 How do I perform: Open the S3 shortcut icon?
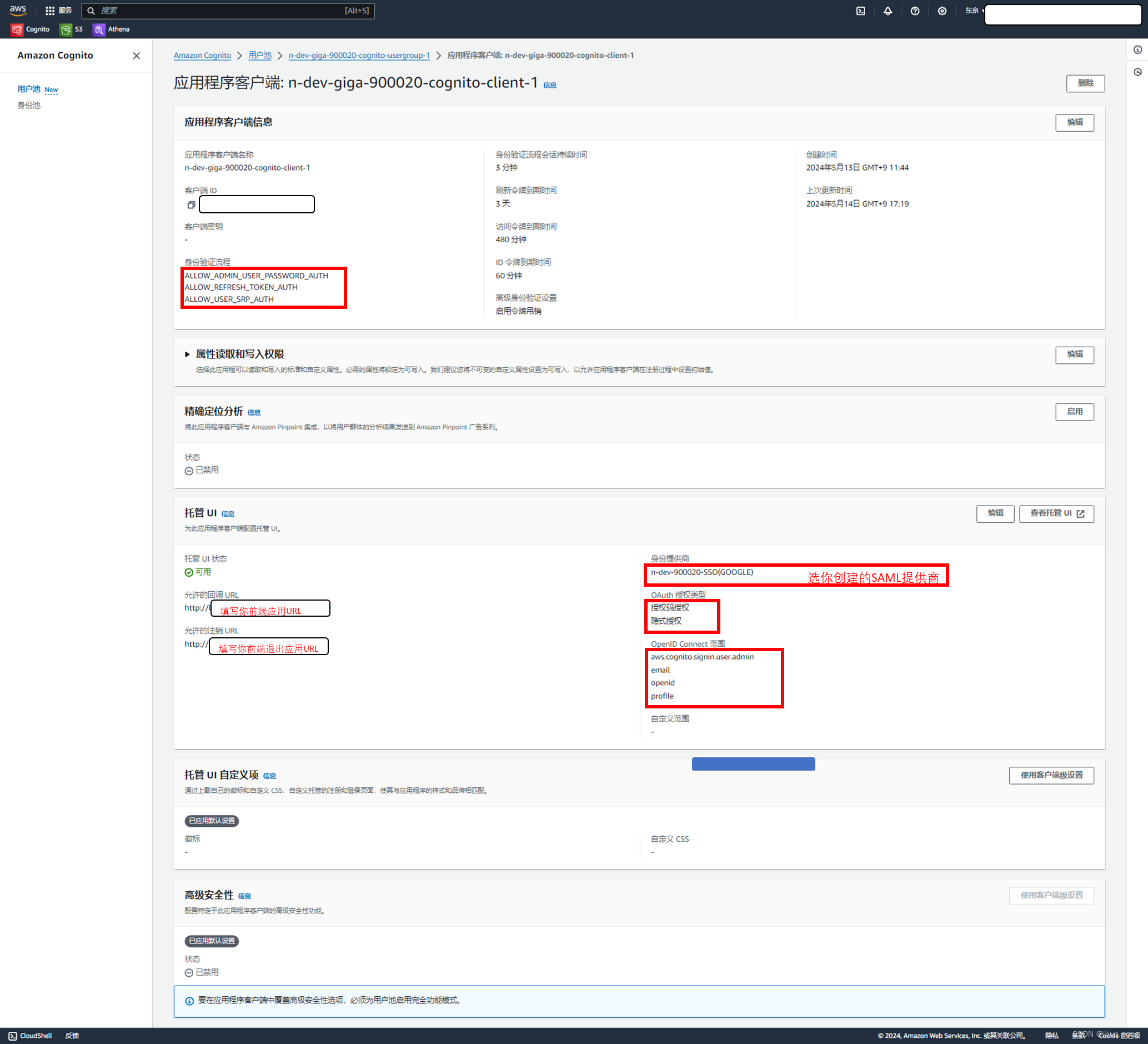click(66, 29)
